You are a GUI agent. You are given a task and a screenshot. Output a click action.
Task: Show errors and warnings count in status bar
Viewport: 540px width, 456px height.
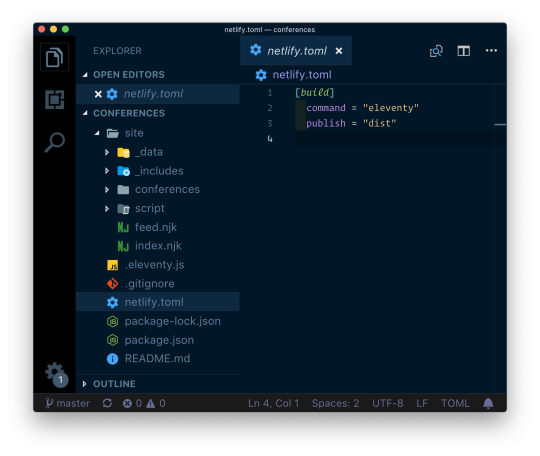(x=144, y=403)
